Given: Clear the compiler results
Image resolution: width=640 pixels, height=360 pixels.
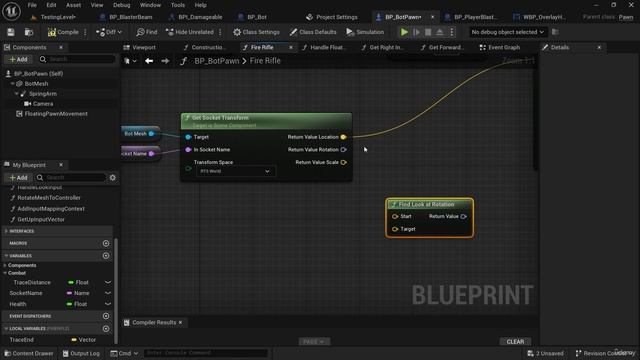Looking at the screenshot, I should click(x=515, y=342).
